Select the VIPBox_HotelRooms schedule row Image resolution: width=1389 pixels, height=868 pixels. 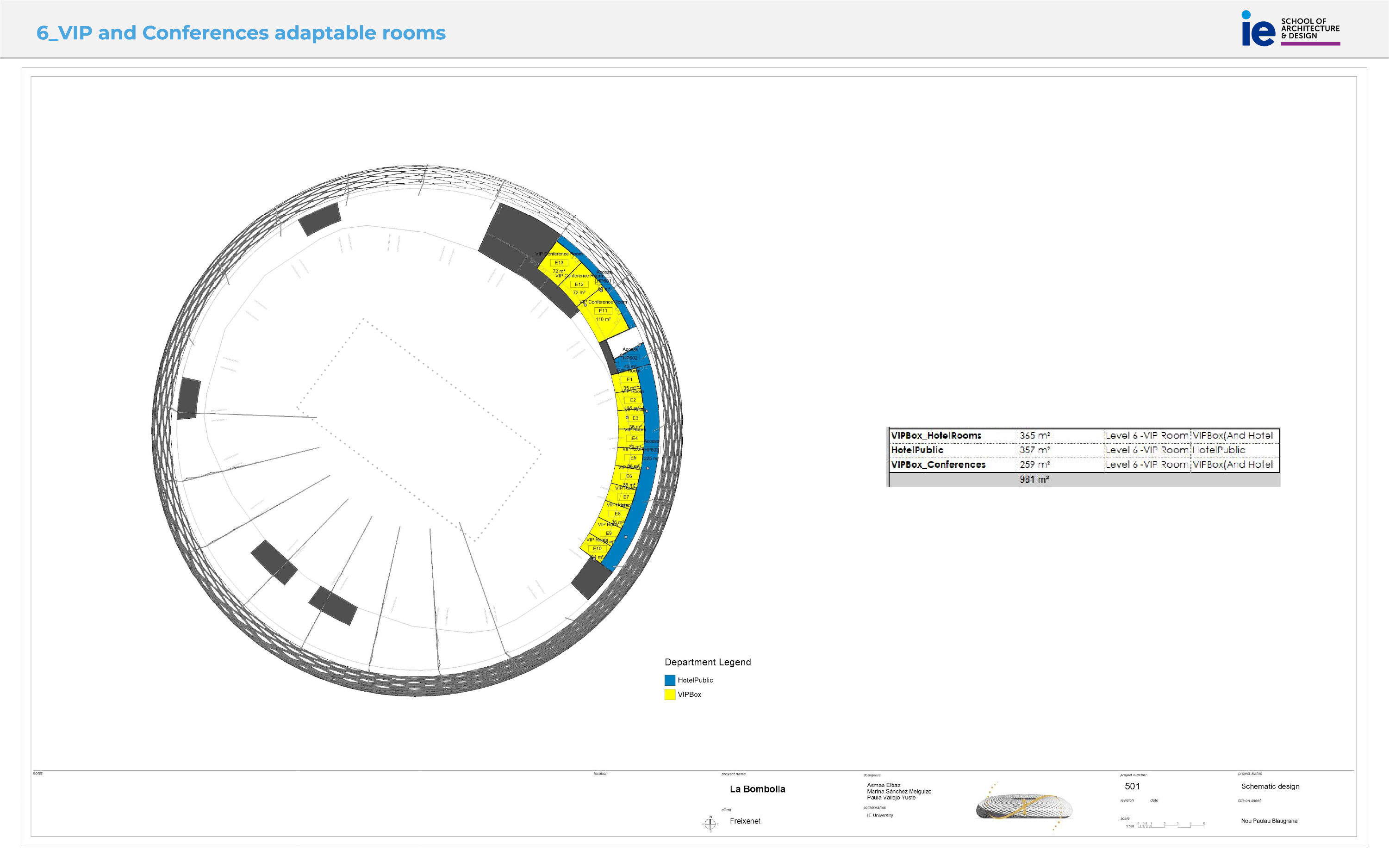pos(936,436)
